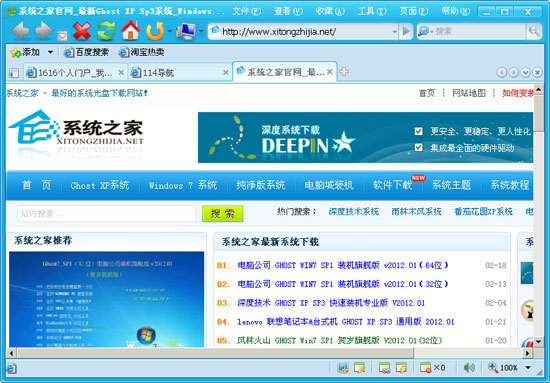Click the window with pencil status icon
550x383 pixels.
tap(360, 368)
